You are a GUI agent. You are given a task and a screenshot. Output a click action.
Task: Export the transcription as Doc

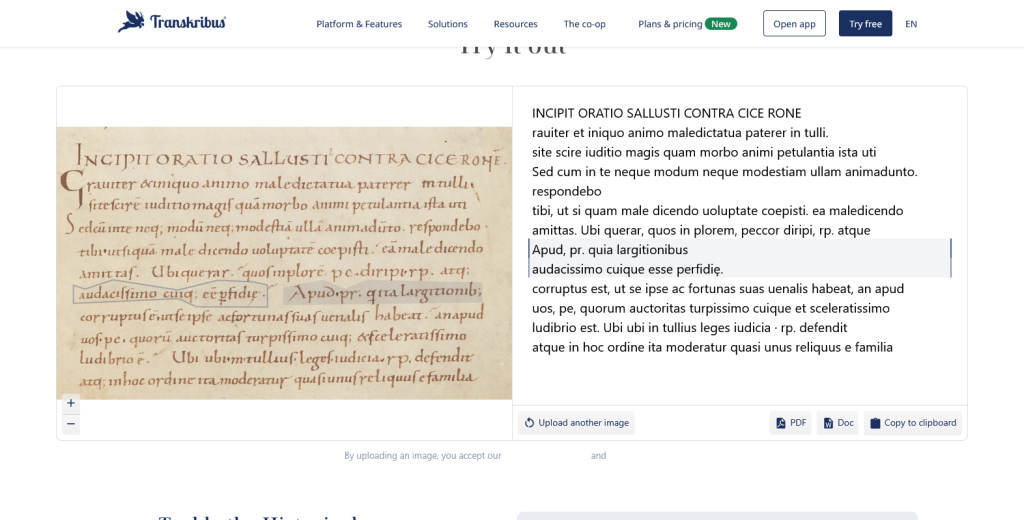tap(838, 423)
